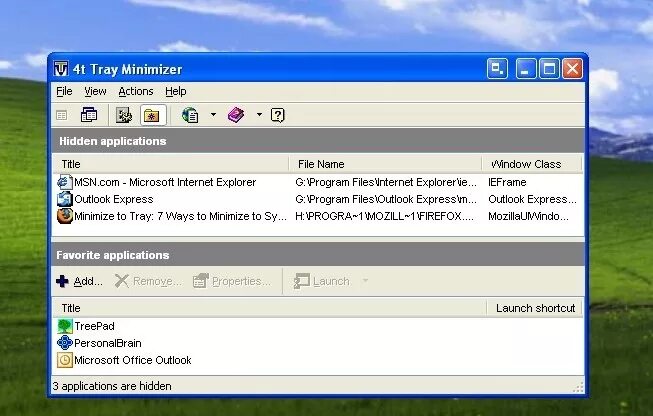Expand the arrow next to the globe icon
653x416 pixels.
coord(213,115)
